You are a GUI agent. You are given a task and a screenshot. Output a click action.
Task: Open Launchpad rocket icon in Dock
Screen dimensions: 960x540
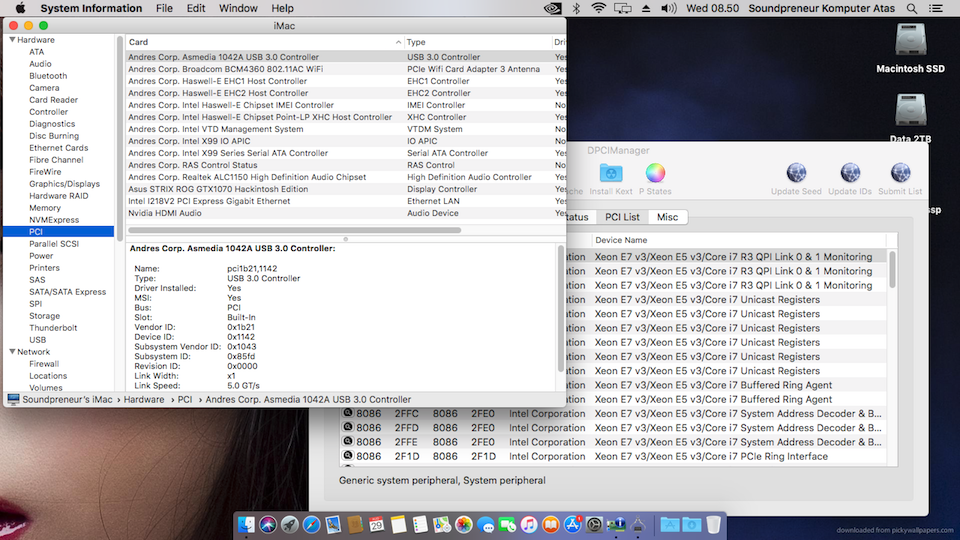[290, 525]
